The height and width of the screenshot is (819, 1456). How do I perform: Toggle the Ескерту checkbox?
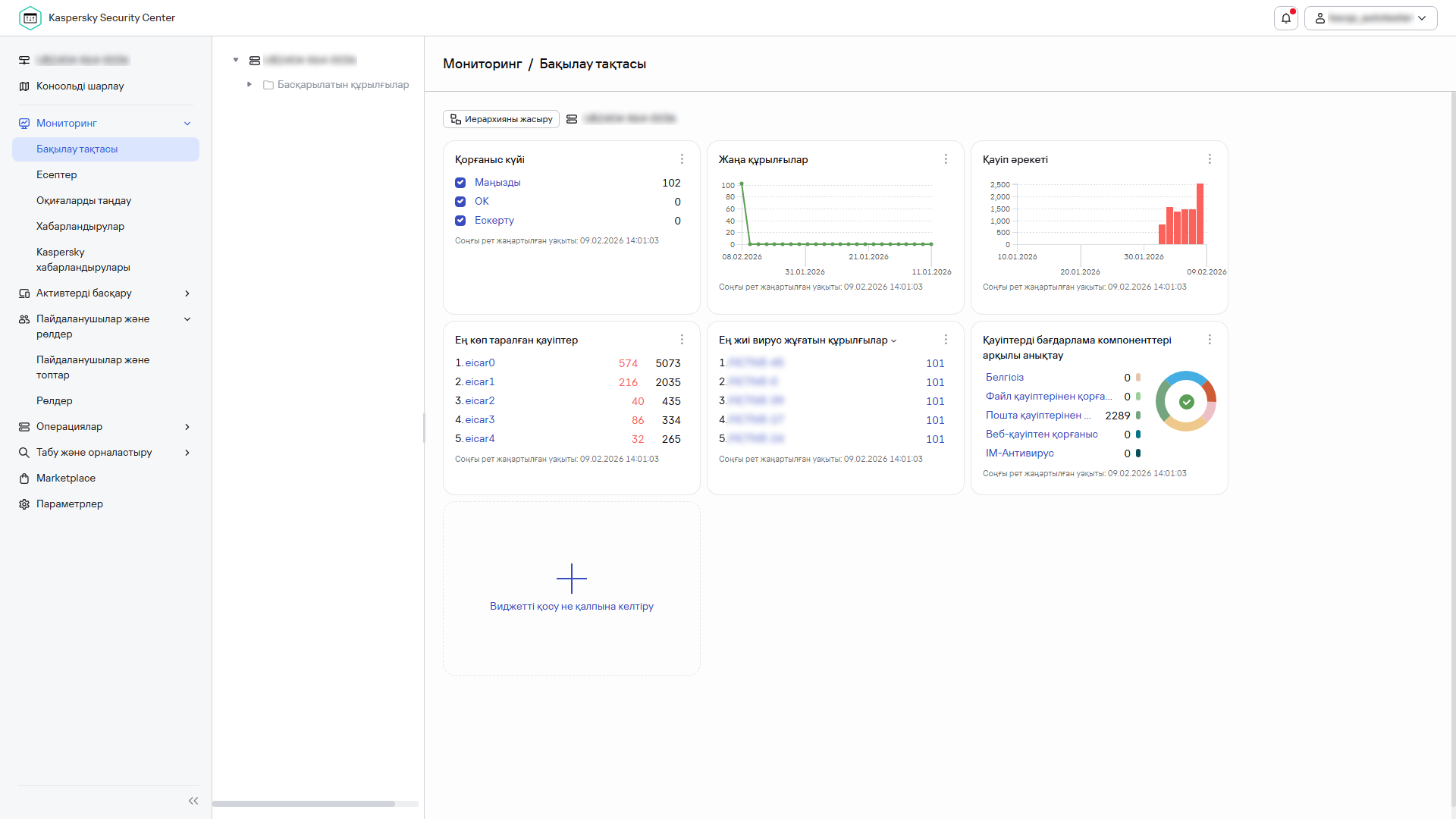460,221
